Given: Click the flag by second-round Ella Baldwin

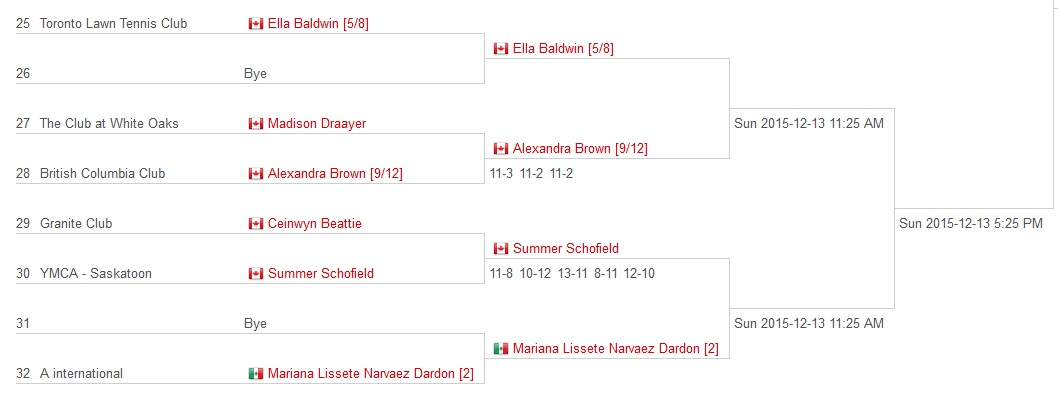Looking at the screenshot, I should [x=501, y=49].
